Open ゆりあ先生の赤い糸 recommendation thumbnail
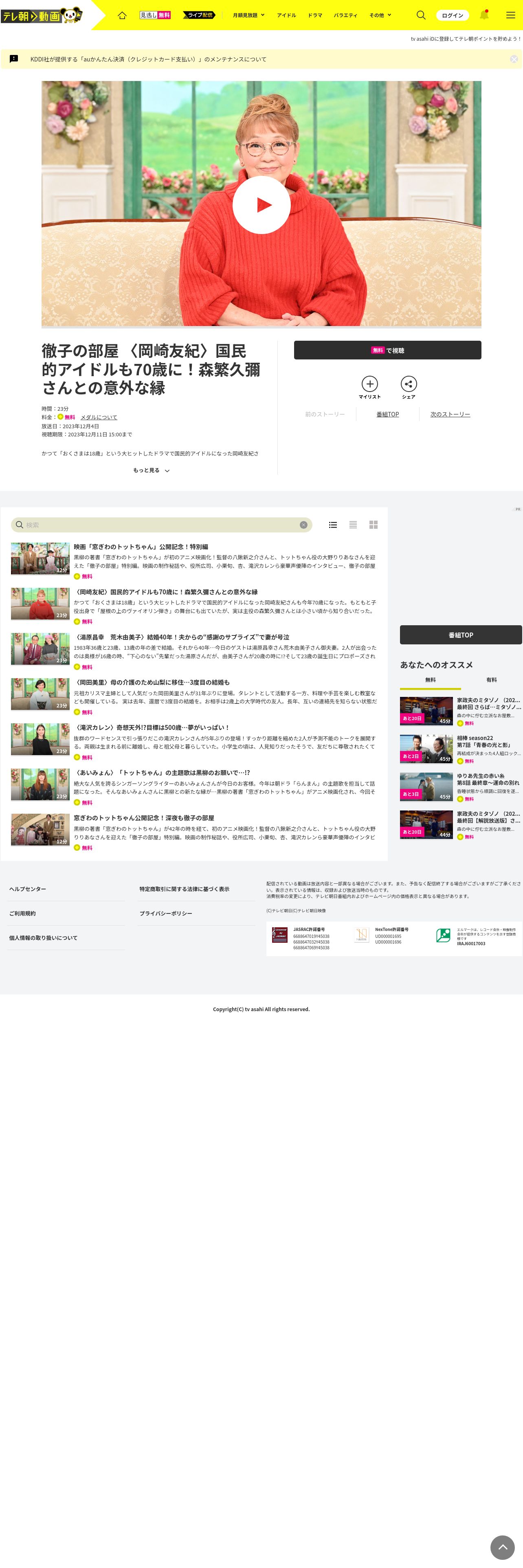The height and width of the screenshot is (1568, 523). point(426,786)
